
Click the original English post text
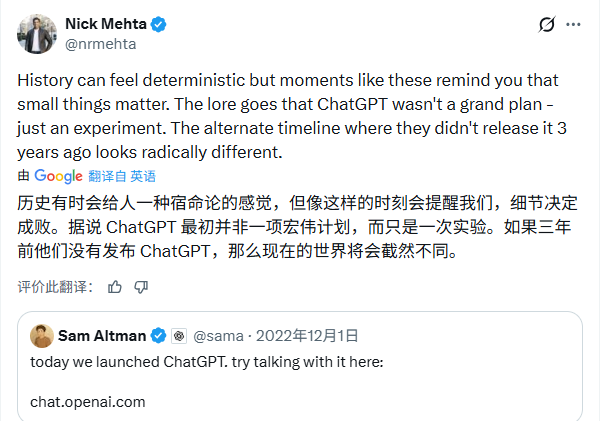pos(290,115)
